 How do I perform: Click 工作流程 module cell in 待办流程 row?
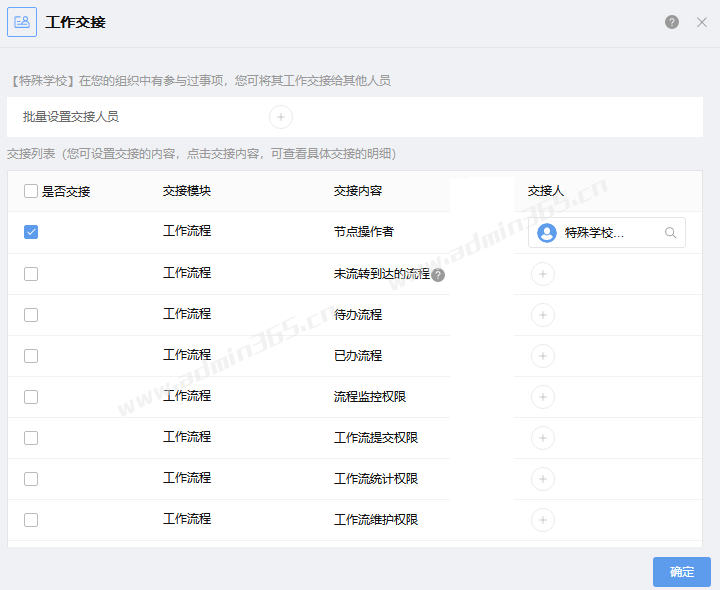187,314
